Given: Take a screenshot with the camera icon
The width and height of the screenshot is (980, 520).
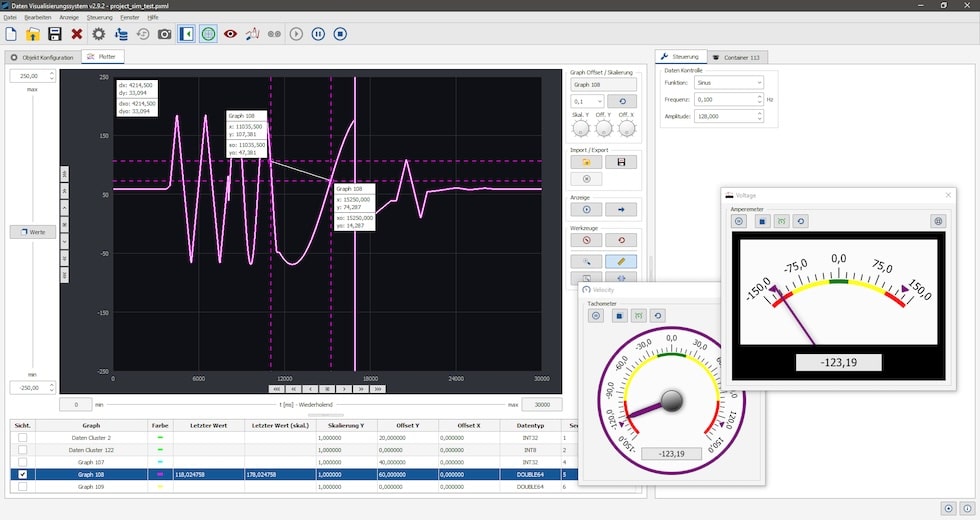Looking at the screenshot, I should (165, 34).
